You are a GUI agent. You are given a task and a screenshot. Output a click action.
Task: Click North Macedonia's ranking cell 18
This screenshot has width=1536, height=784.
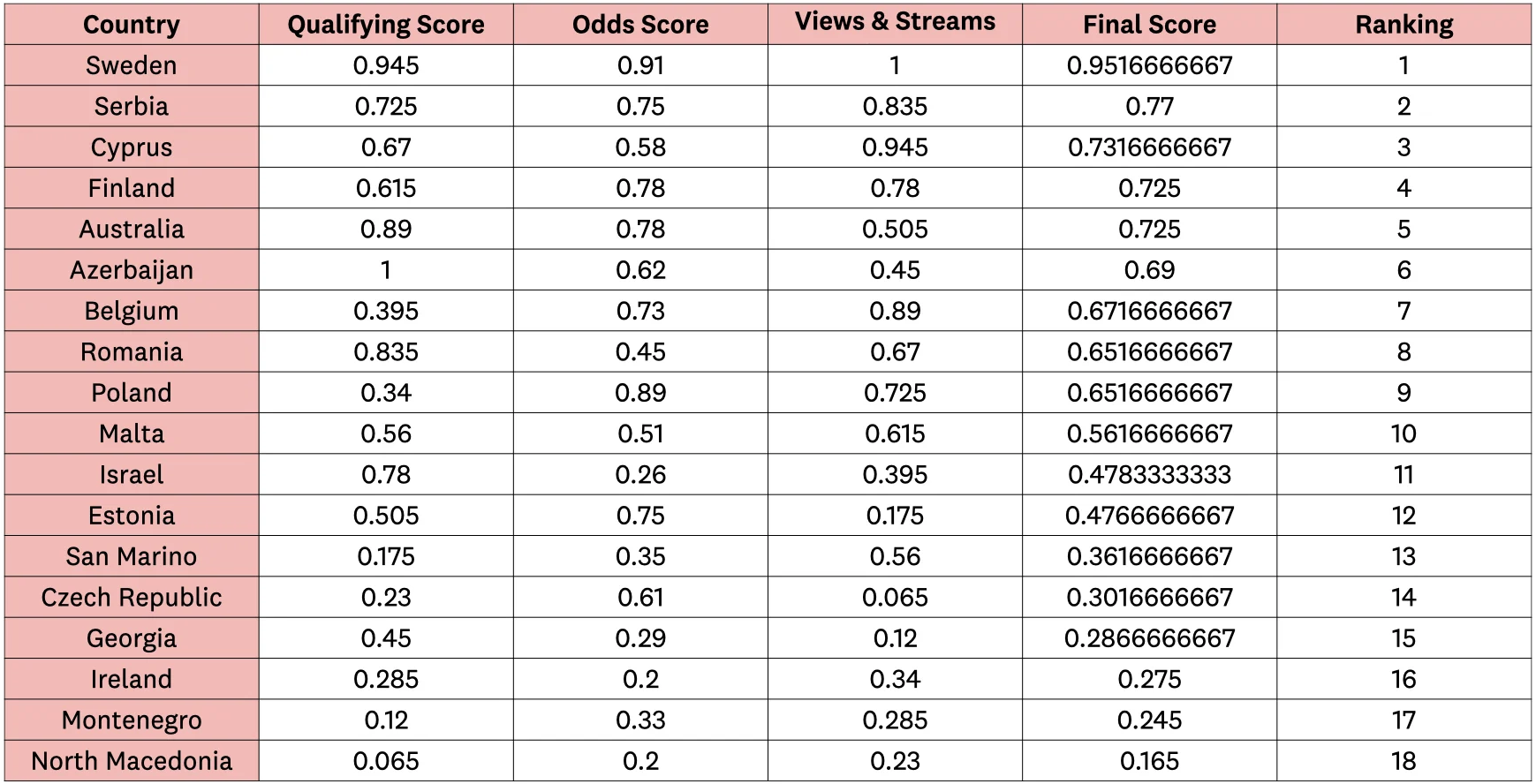(1404, 761)
